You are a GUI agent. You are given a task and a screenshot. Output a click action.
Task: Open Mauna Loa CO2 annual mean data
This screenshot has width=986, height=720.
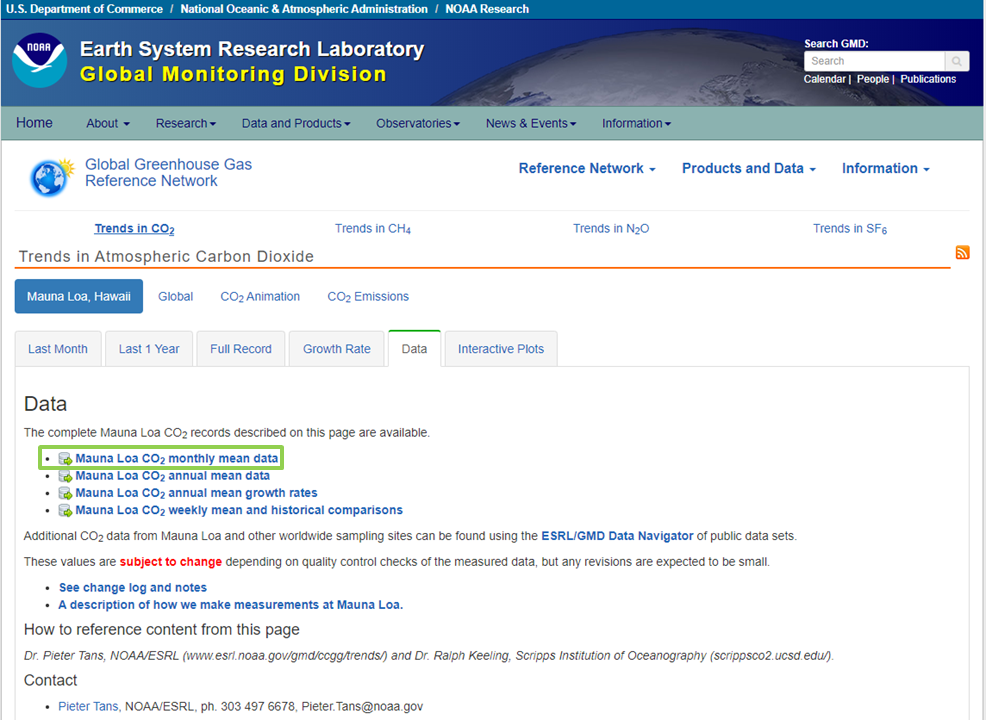coord(173,476)
